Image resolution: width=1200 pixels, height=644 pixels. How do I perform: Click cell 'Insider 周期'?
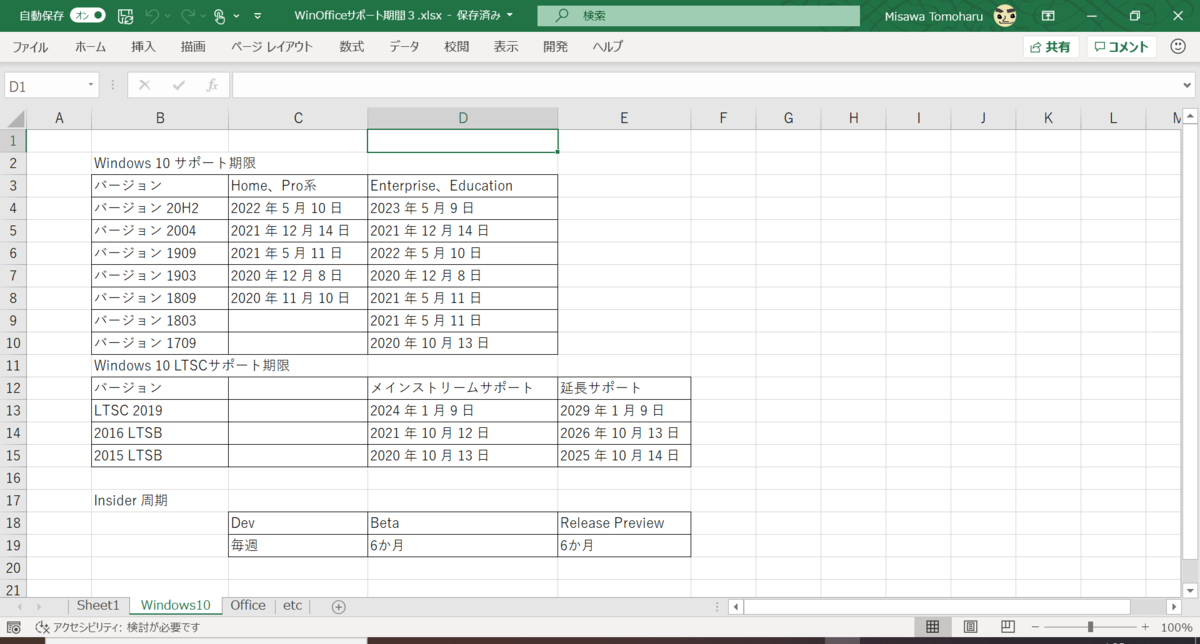160,500
